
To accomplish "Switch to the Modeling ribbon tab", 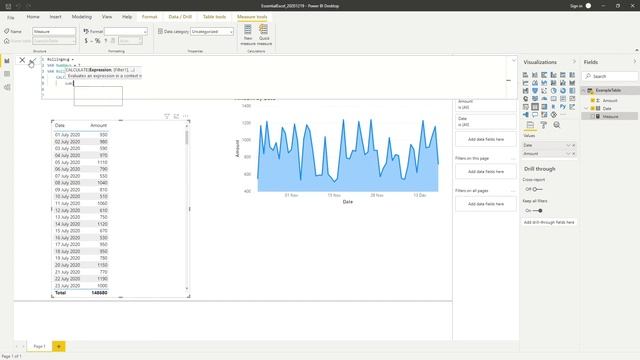I will tap(82, 17).
